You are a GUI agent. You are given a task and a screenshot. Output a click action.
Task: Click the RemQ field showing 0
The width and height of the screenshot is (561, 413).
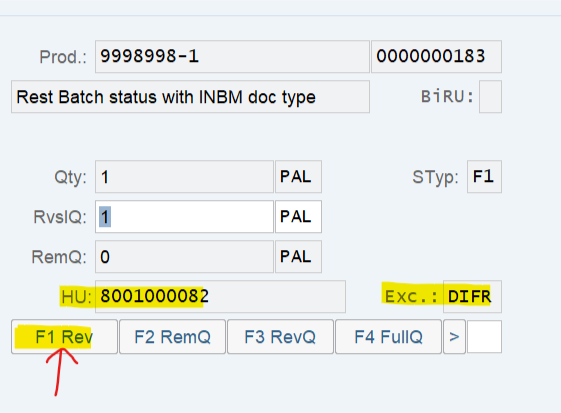coord(184,257)
